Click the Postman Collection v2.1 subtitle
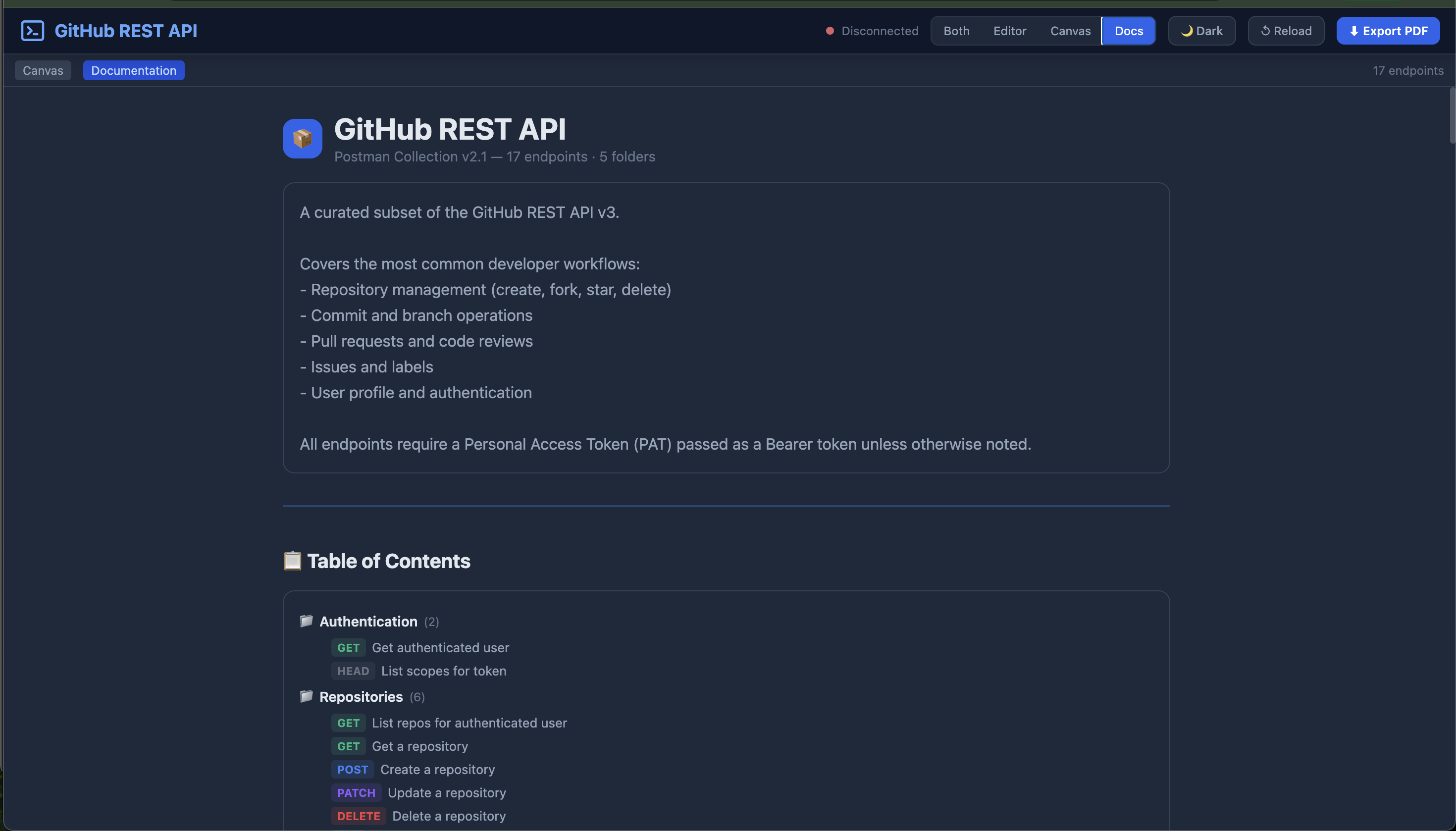Viewport: 1456px width, 831px height. click(495, 157)
